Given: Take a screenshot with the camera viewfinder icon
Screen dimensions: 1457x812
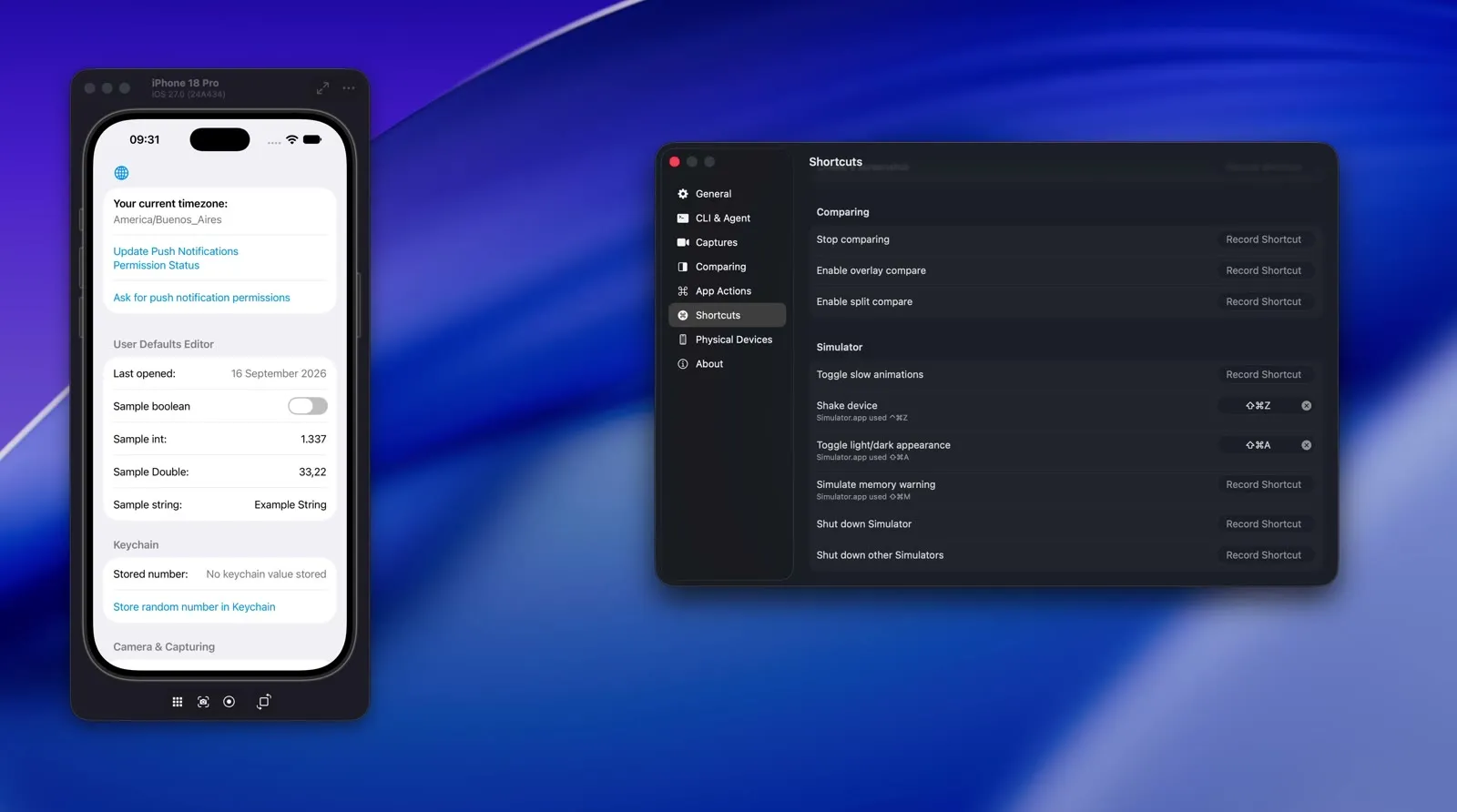Looking at the screenshot, I should 203,702.
